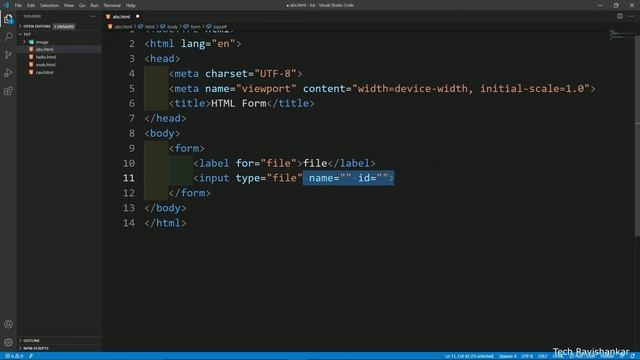Image resolution: width=640 pixels, height=360 pixels.
Task: Open the Go menu
Action: click(82, 5)
